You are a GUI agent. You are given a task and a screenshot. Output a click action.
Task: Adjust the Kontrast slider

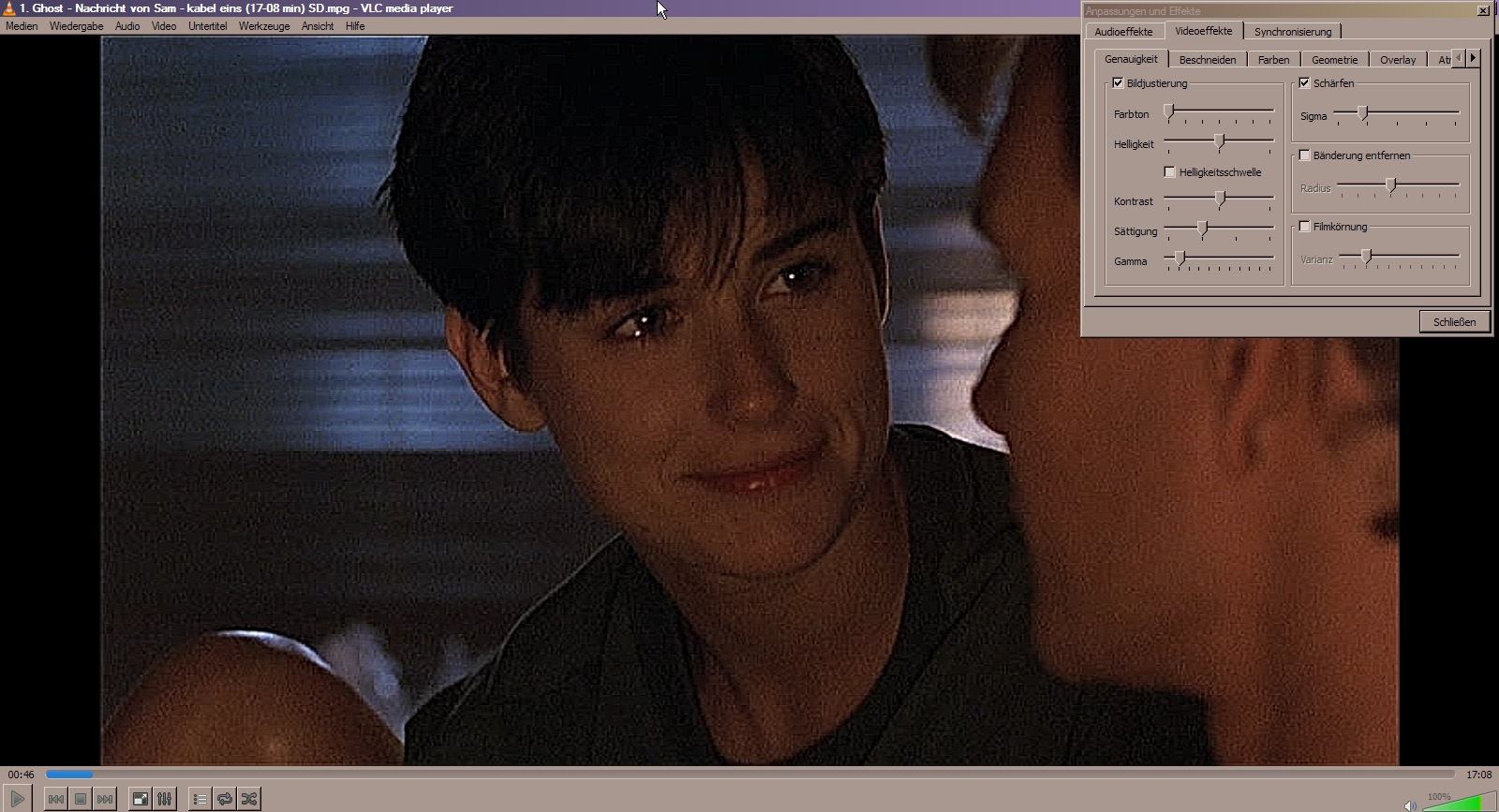1219,200
